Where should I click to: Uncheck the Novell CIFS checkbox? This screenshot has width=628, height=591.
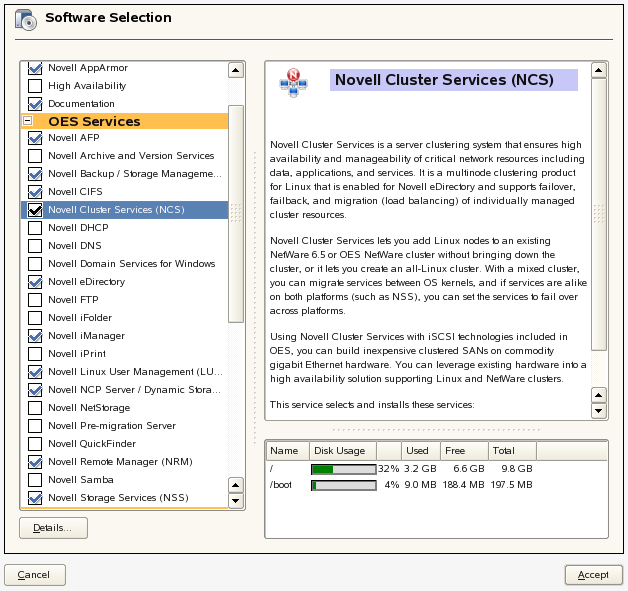coord(35,192)
